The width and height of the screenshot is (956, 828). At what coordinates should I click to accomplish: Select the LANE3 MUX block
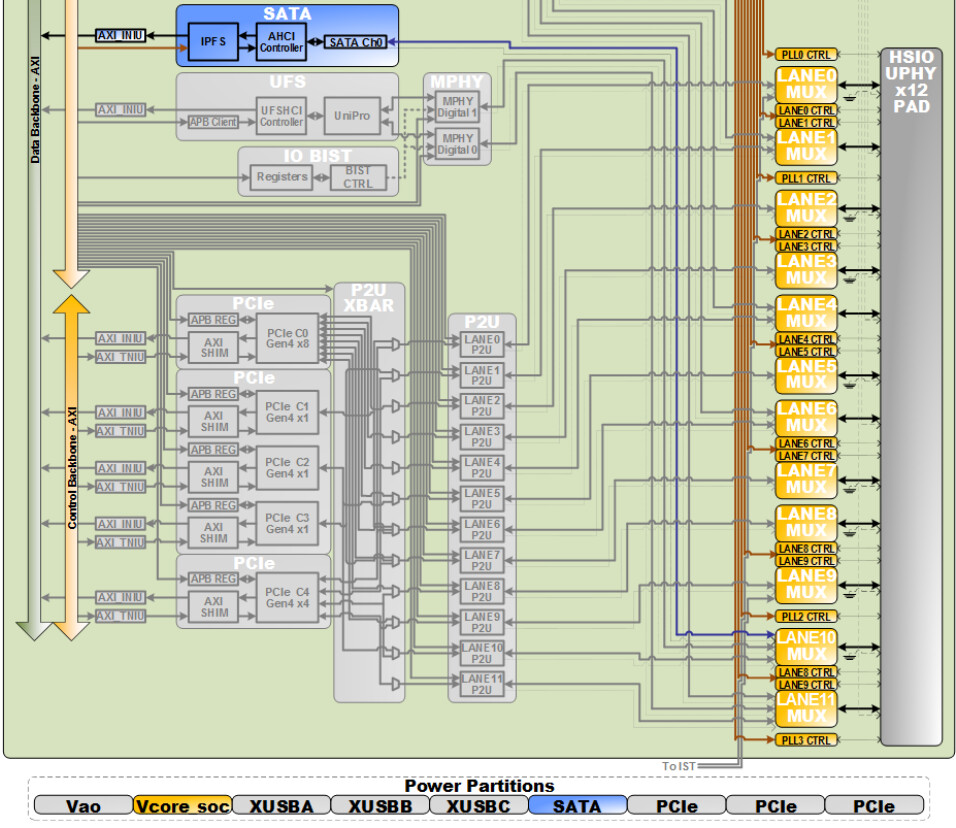click(806, 270)
